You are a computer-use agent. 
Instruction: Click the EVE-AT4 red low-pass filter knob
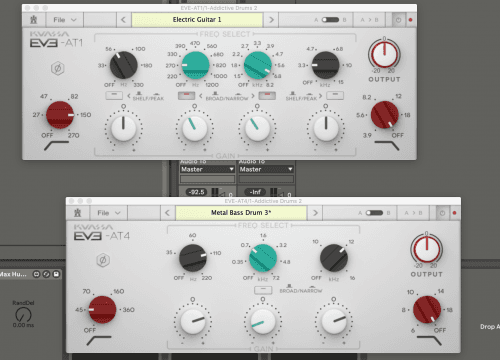(427, 310)
